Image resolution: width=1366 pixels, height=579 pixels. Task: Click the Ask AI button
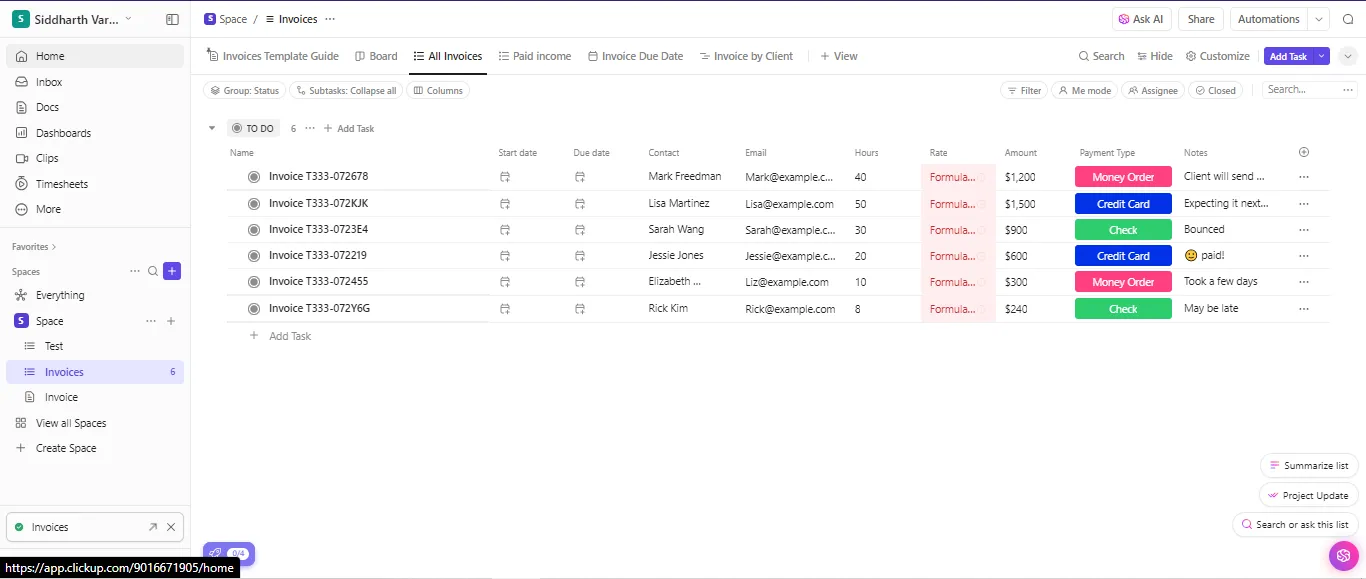pyautogui.click(x=1141, y=19)
